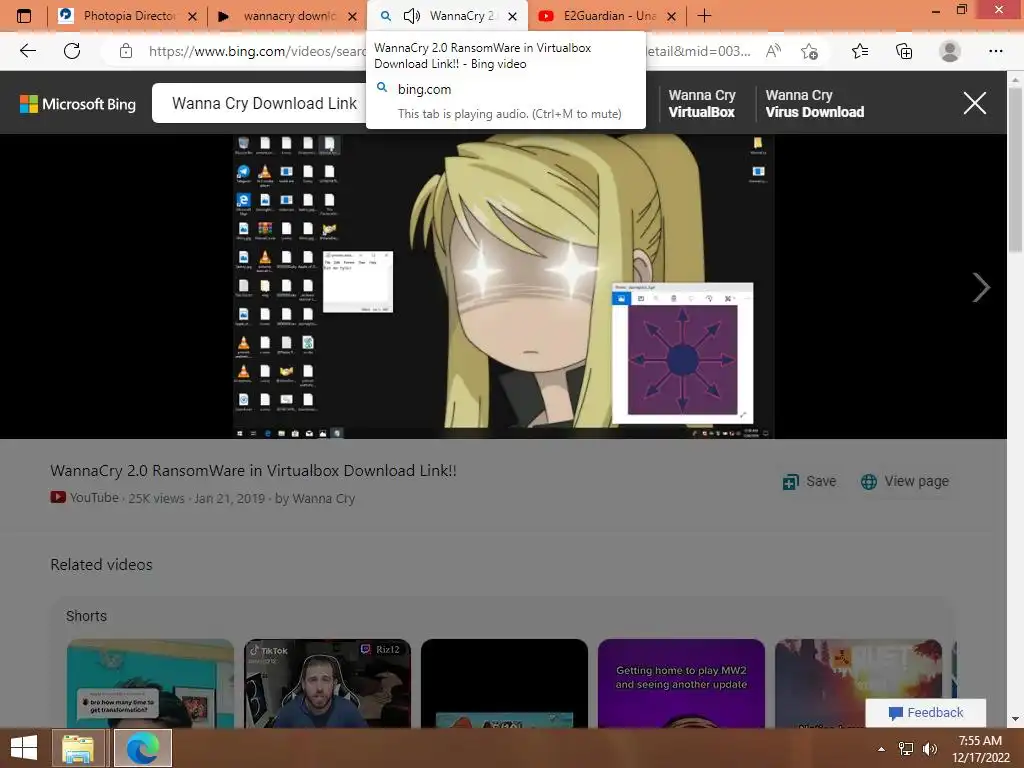This screenshot has height=768, width=1024.
Task: Open the TikTok Riz12 Shorts thumbnail
Action: click(327, 683)
